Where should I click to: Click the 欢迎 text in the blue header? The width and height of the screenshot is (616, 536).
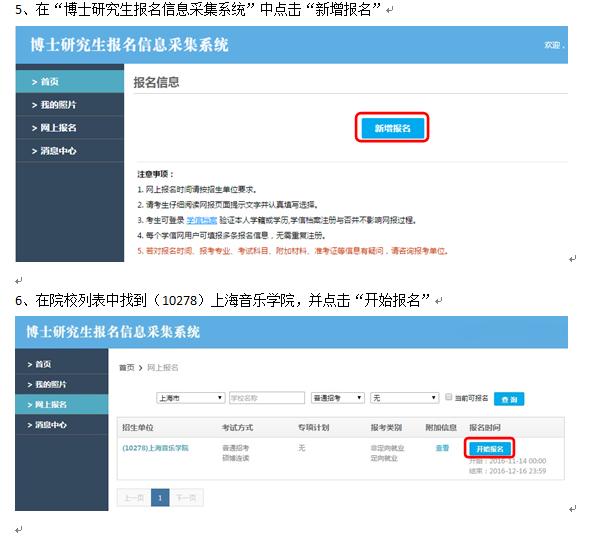pyautogui.click(x=554, y=45)
